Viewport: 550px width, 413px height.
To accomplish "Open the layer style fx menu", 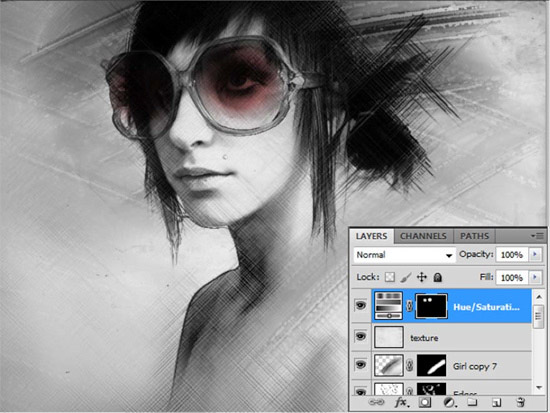I will click(x=401, y=402).
